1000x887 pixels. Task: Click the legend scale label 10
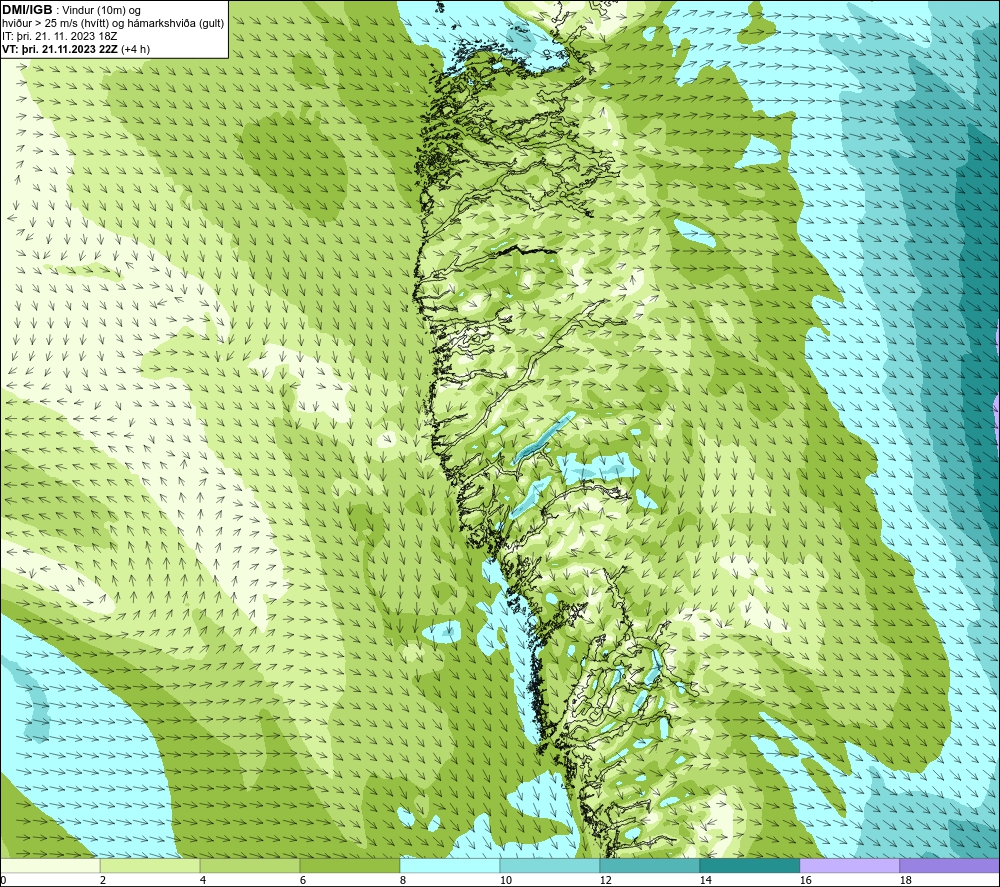pos(505,881)
